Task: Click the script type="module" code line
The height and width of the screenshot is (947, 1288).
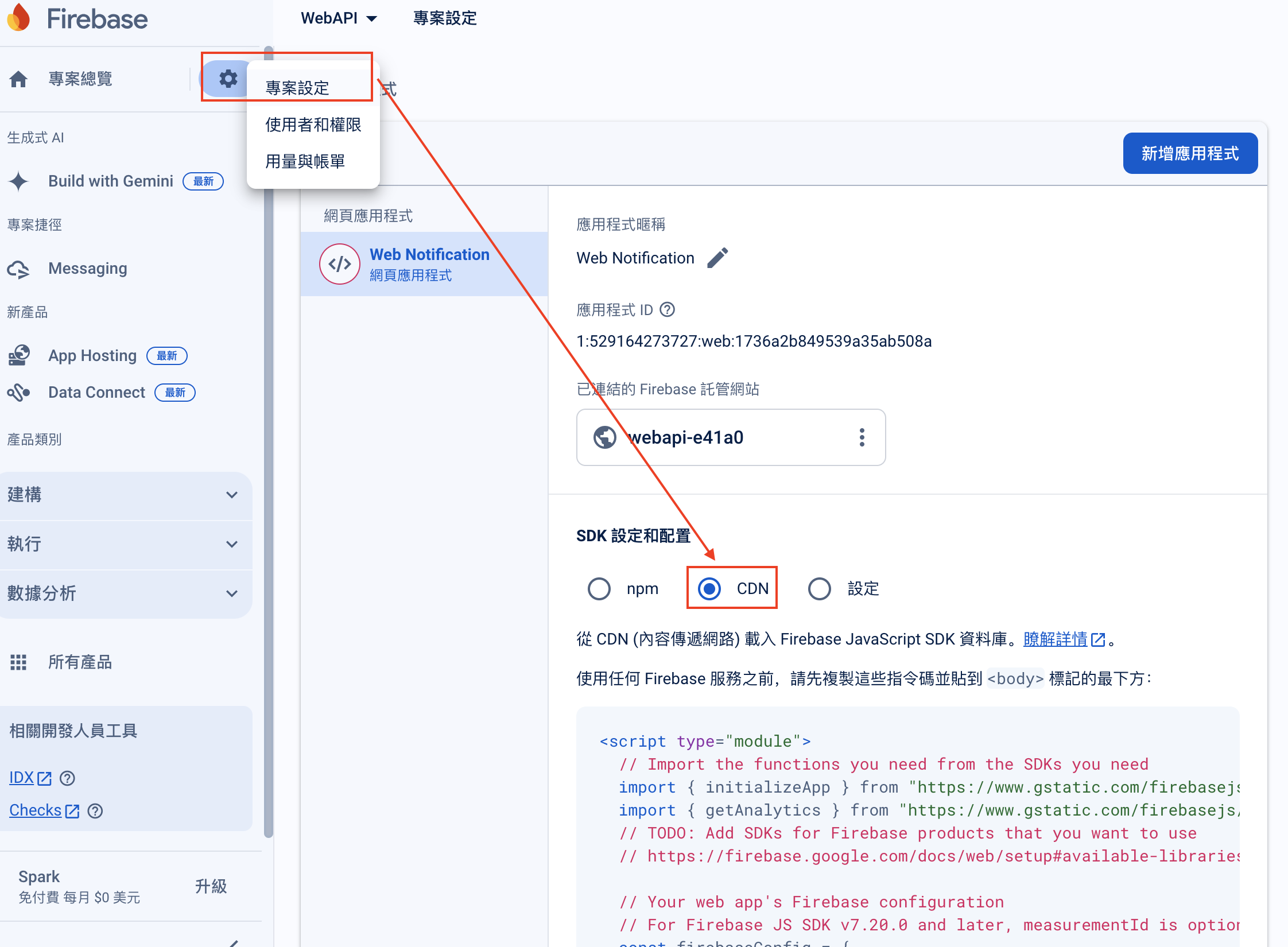Action: click(x=705, y=742)
